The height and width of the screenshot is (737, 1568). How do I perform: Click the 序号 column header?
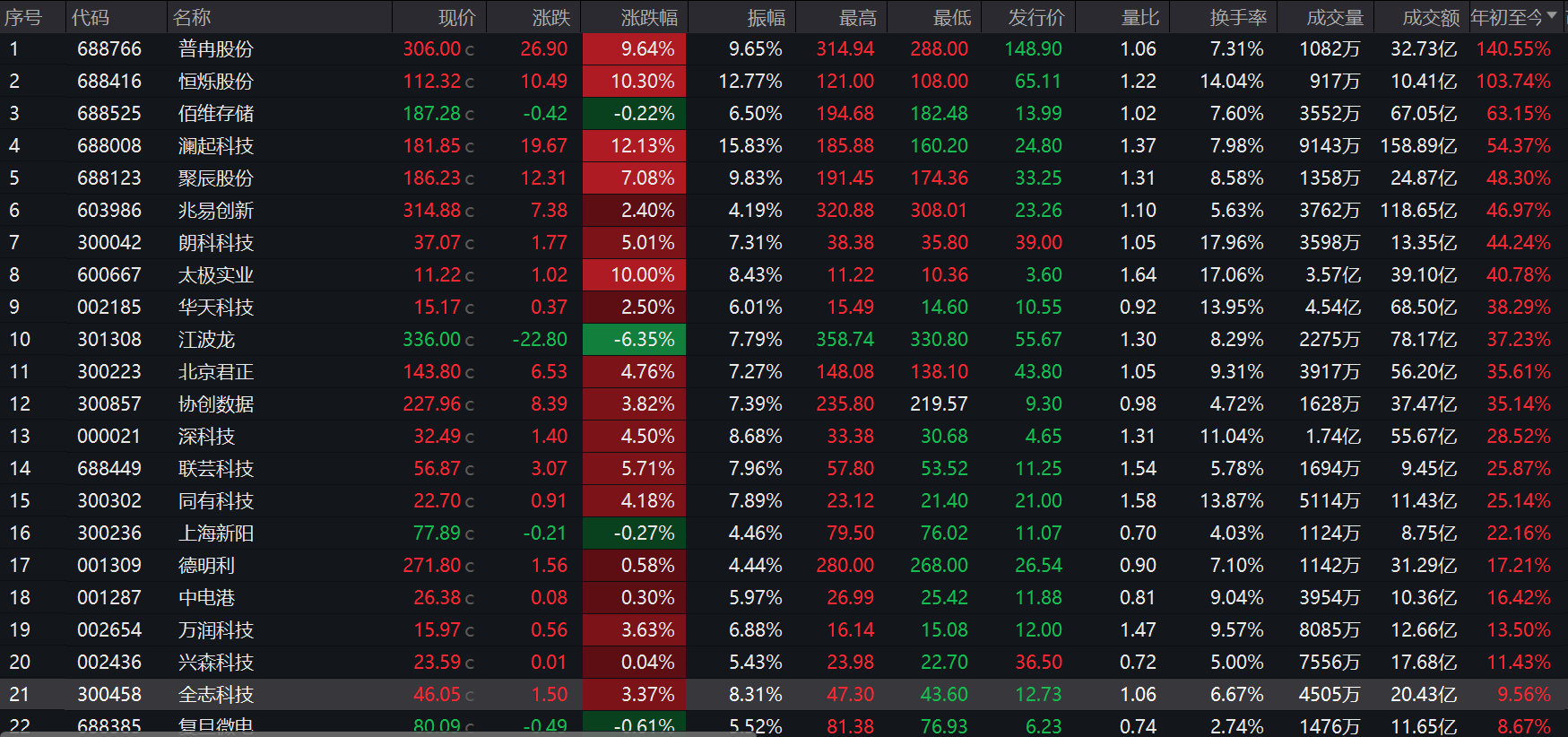23,18
